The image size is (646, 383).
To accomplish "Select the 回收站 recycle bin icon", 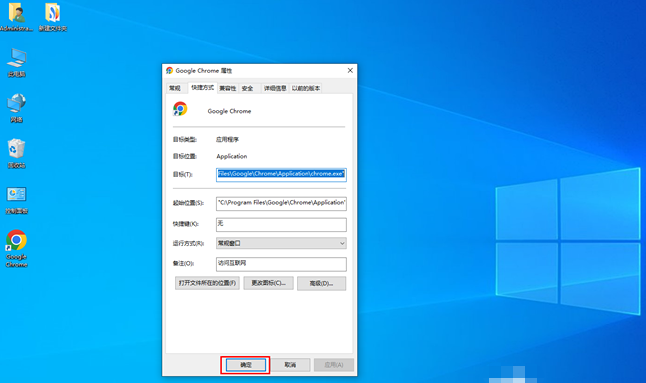I will (x=16, y=154).
